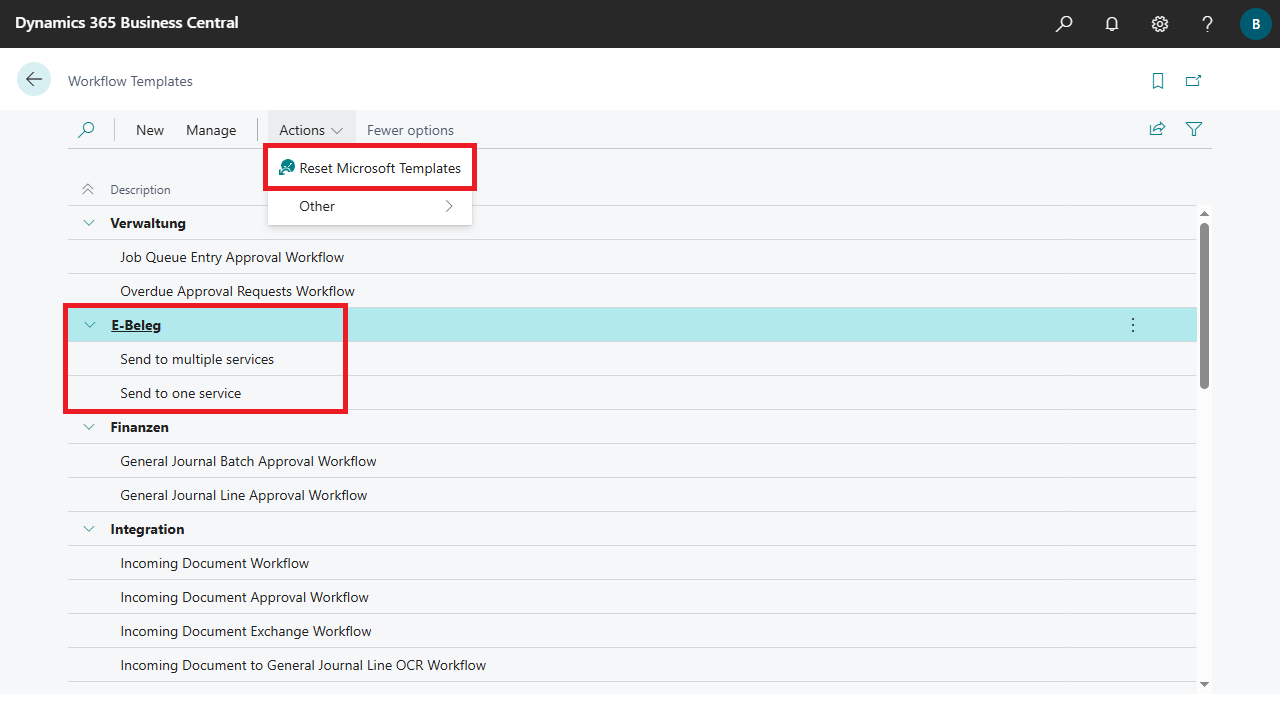The height and width of the screenshot is (720, 1280).
Task: Share the list via share icon
Action: [1157, 129]
